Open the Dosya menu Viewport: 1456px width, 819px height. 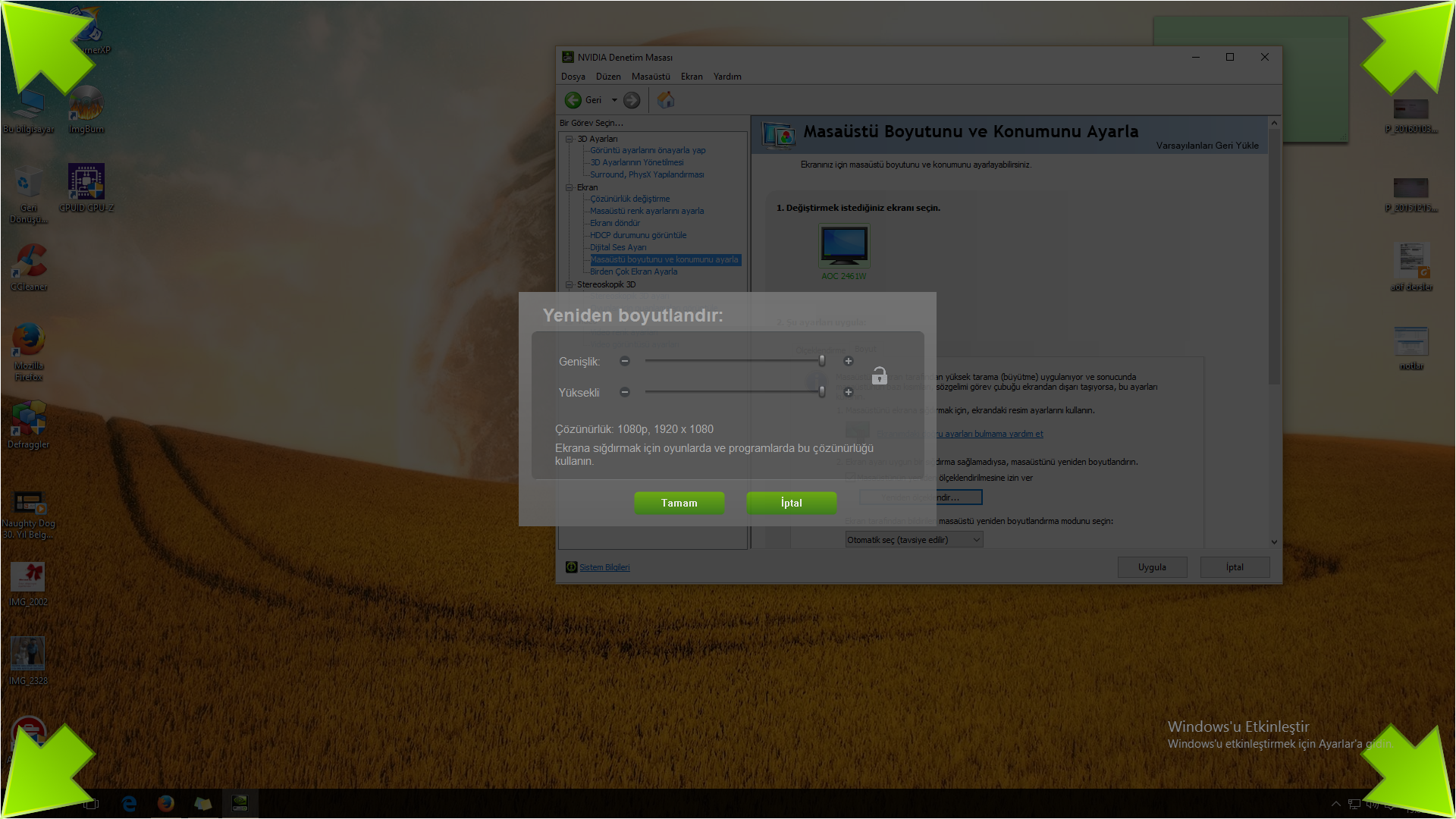point(573,77)
